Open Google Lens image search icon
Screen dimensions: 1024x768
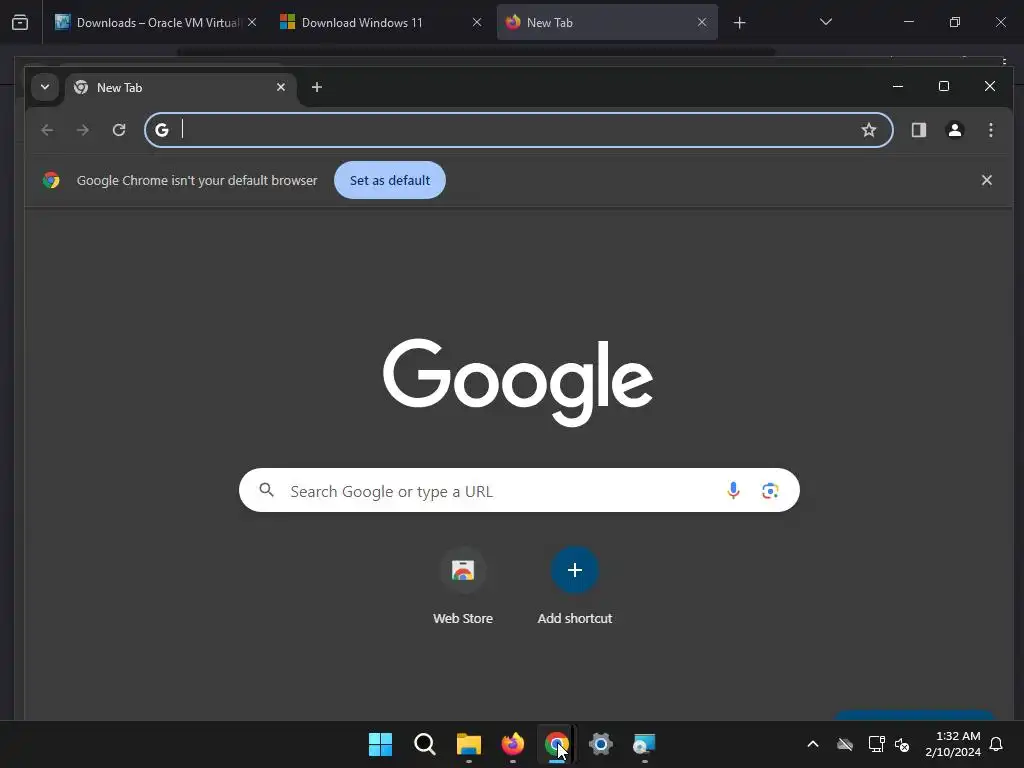click(x=770, y=490)
